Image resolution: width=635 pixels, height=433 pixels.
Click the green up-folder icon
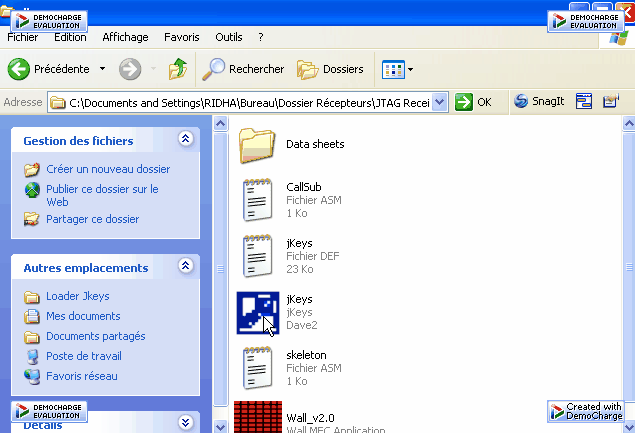coord(177,69)
